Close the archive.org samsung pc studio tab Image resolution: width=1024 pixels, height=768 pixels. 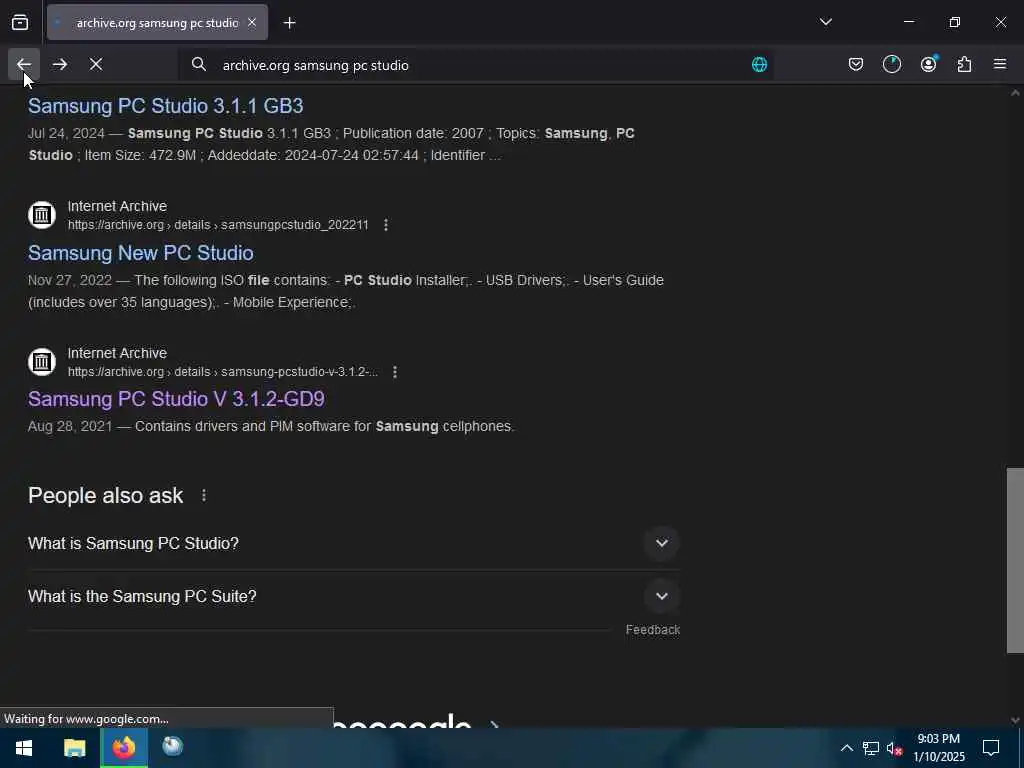(x=252, y=23)
